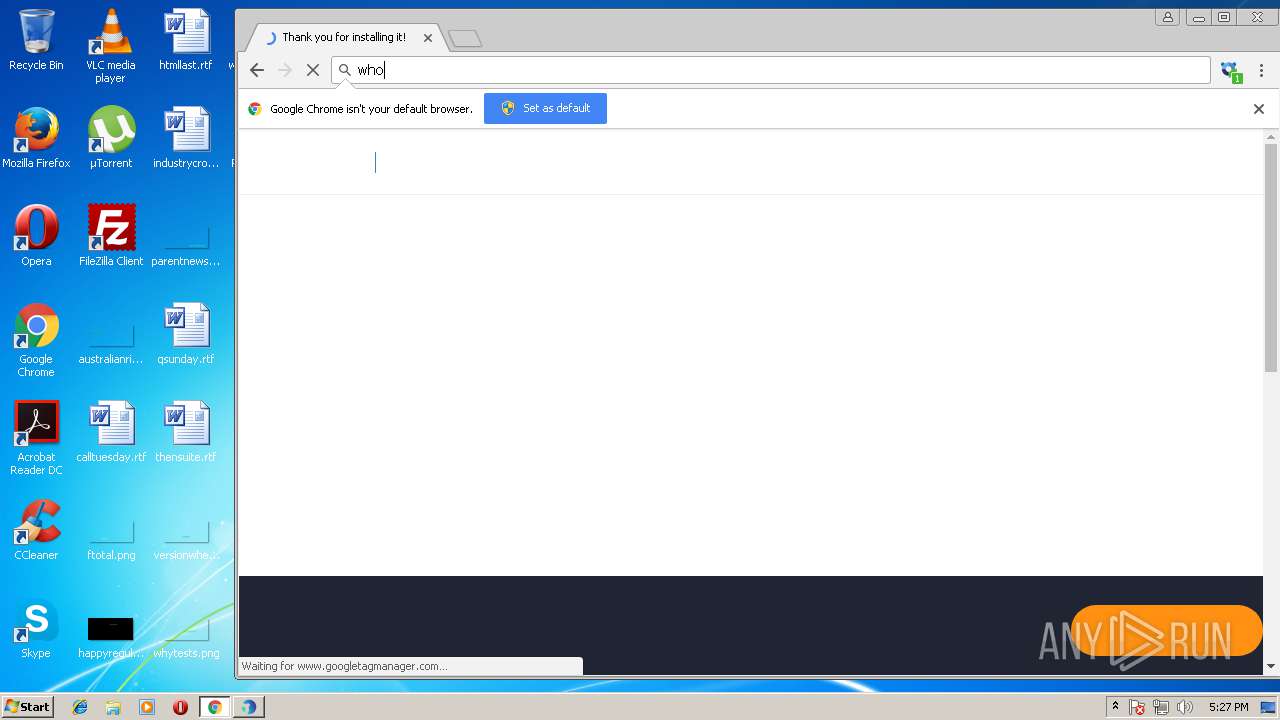Viewport: 1280px width, 720px height.
Task: Show hidden system tray icons
Action: (1115, 707)
